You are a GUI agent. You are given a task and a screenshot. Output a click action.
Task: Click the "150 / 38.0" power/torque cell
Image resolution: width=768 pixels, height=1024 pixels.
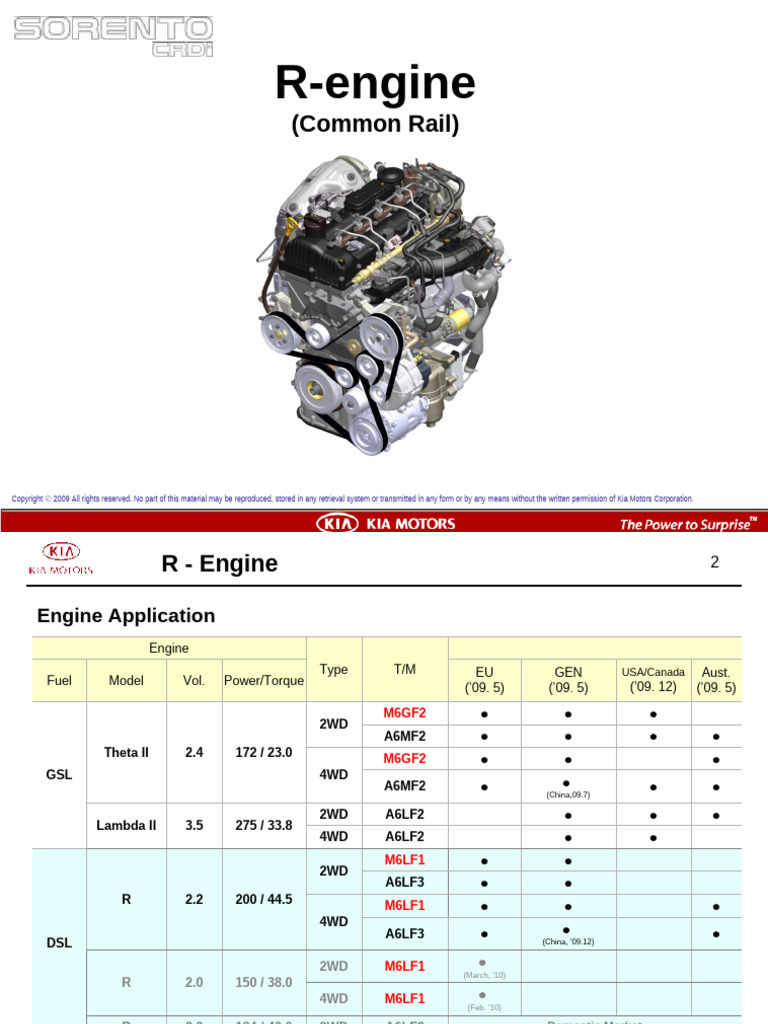tap(264, 982)
